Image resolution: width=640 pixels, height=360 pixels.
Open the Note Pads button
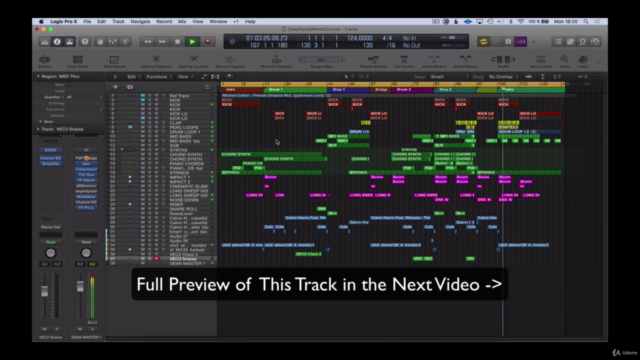[x=570, y=42]
